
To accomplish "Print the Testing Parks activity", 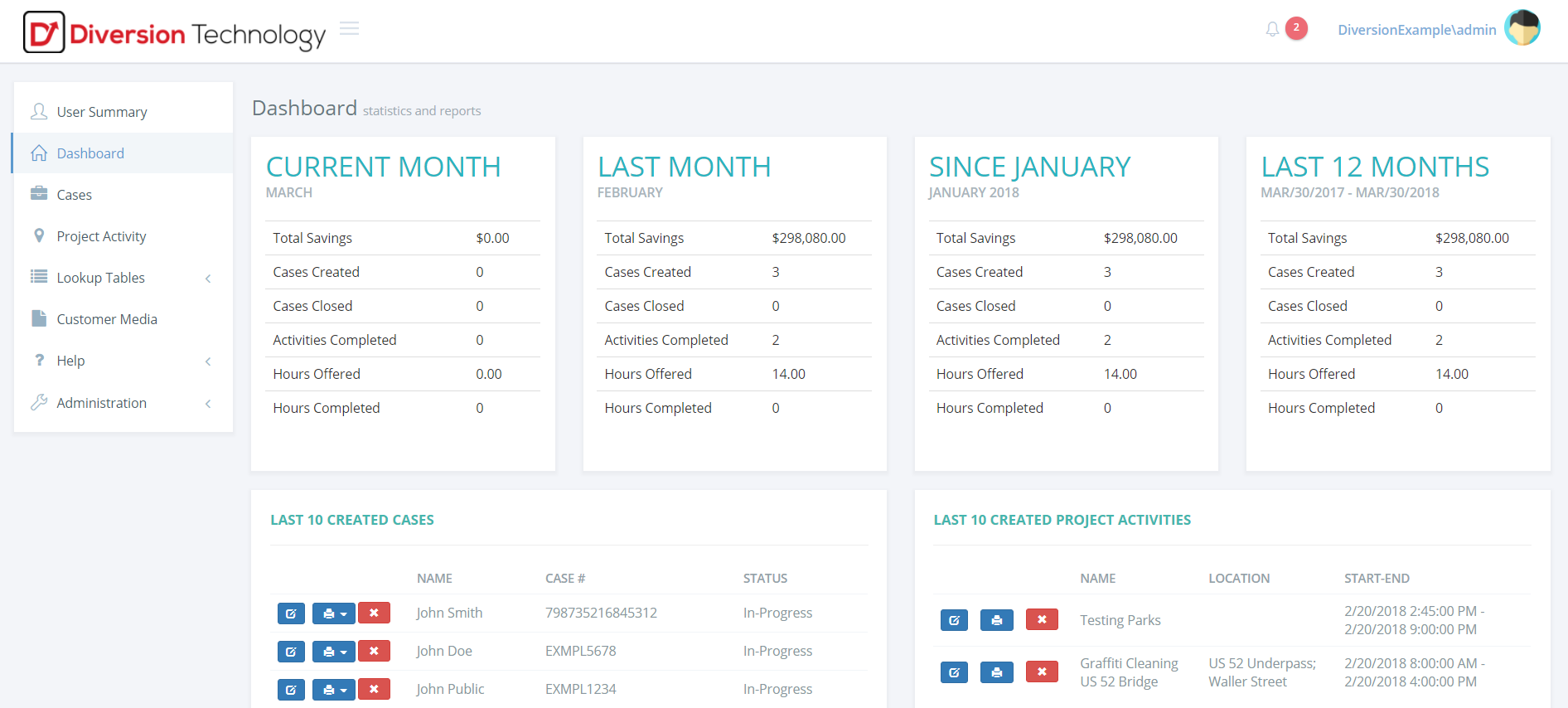I will pos(996,620).
